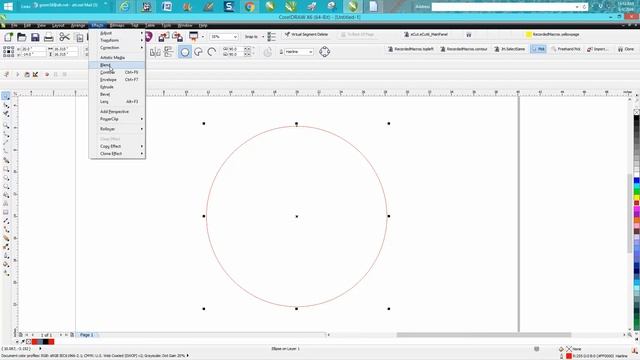
Task: Expand the Adjust submenu
Action: (x=117, y=33)
